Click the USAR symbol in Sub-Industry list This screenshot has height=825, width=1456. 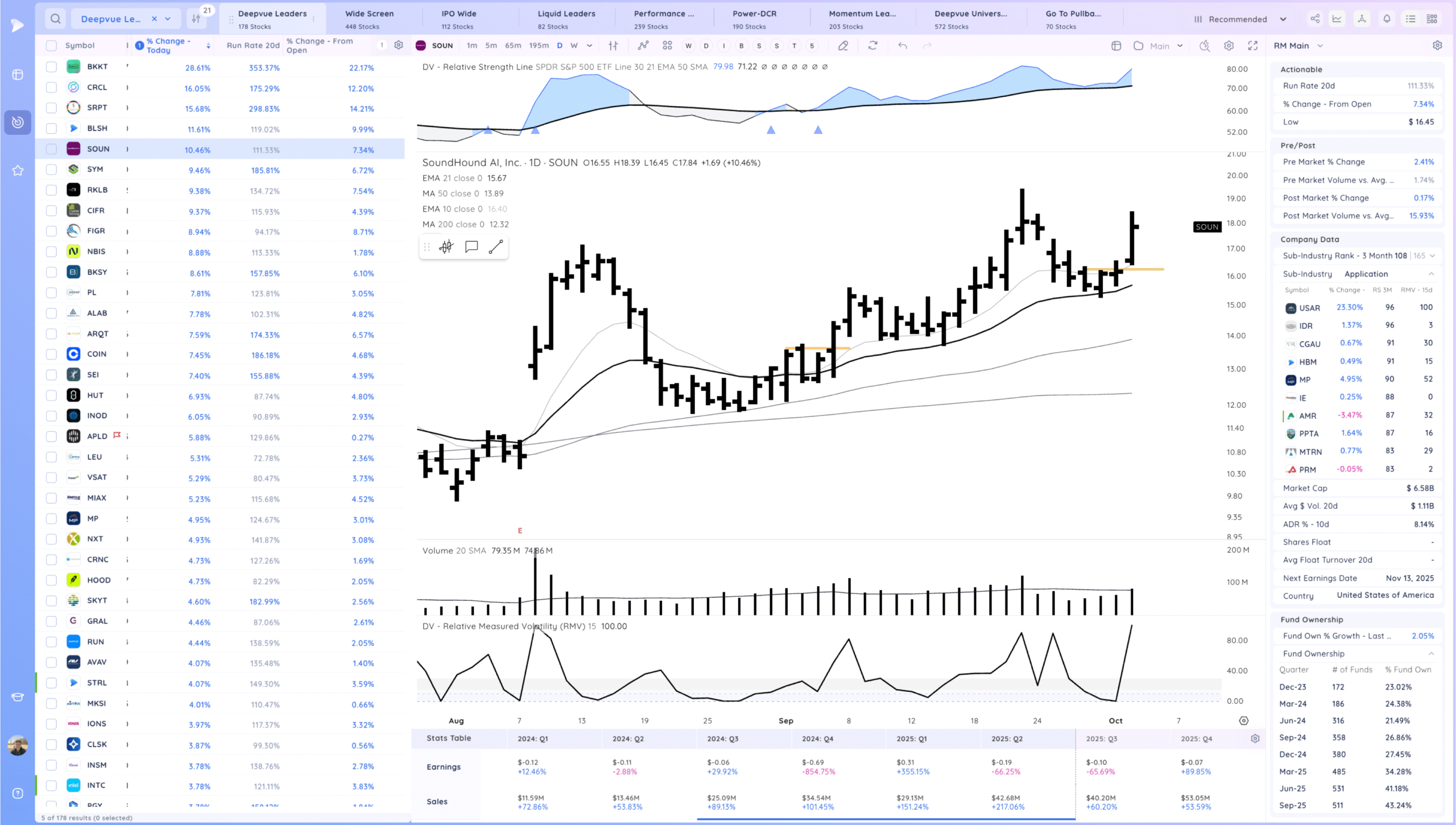point(1309,308)
